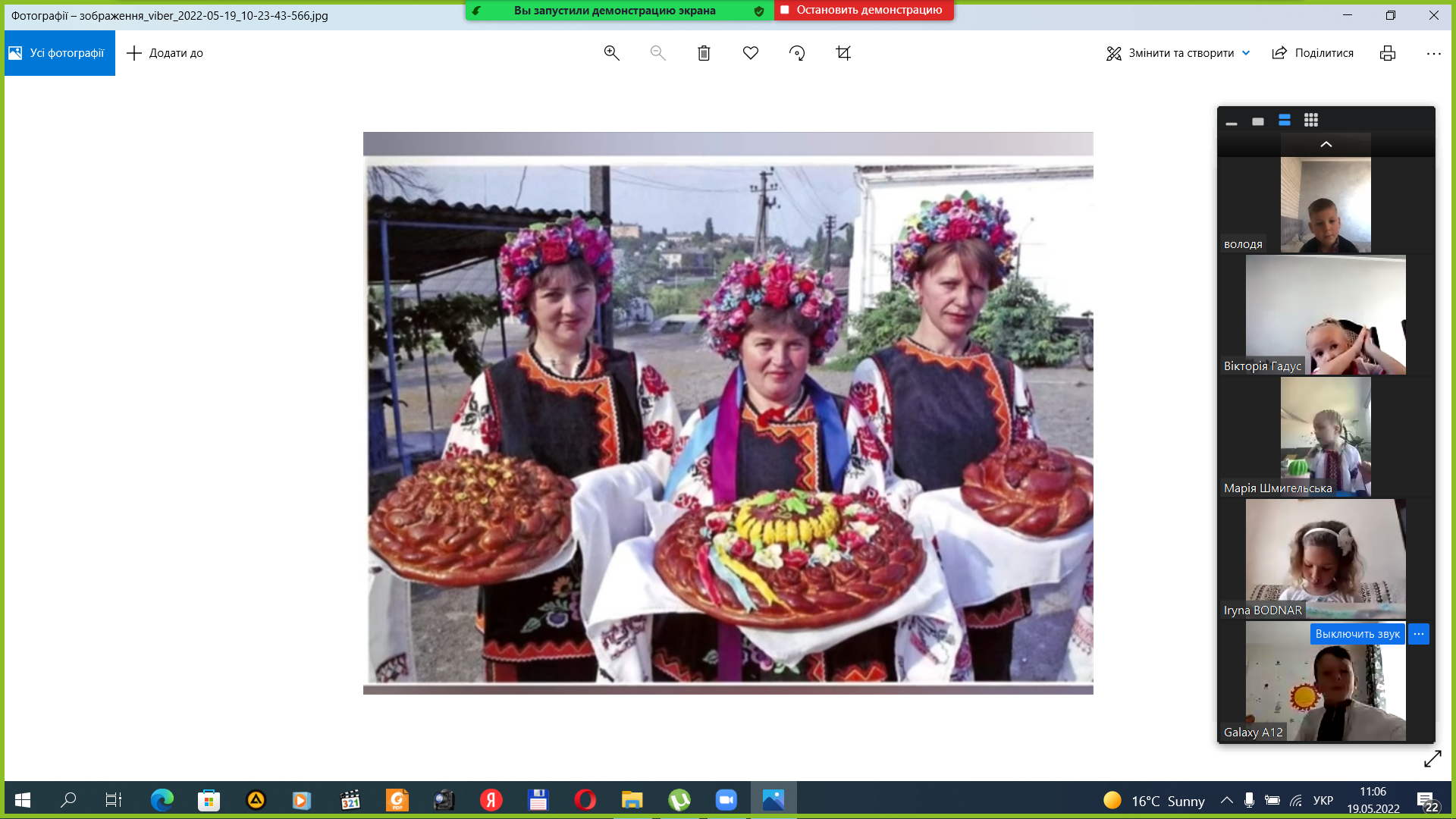This screenshot has width=1456, height=819.
Task: Go back to Усі фотографії
Action: pyautogui.click(x=59, y=53)
